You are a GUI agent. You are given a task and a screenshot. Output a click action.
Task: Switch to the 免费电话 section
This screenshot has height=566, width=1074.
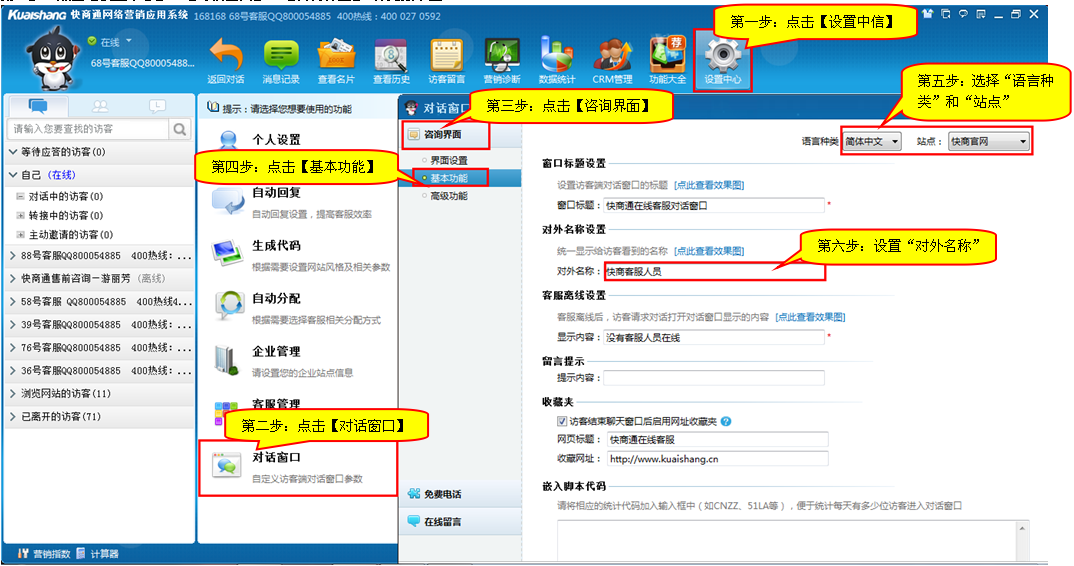click(442, 494)
